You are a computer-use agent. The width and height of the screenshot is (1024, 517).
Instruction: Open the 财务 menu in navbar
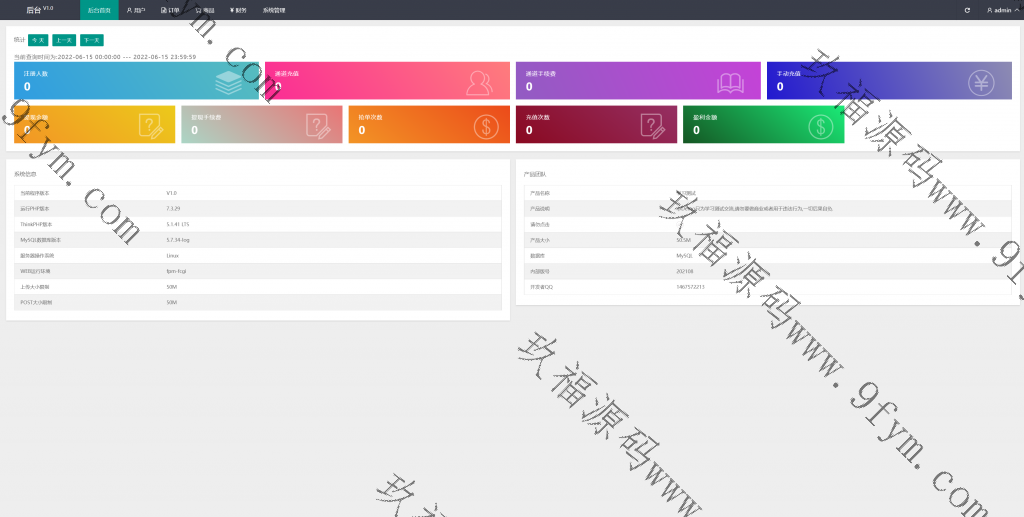tap(238, 10)
